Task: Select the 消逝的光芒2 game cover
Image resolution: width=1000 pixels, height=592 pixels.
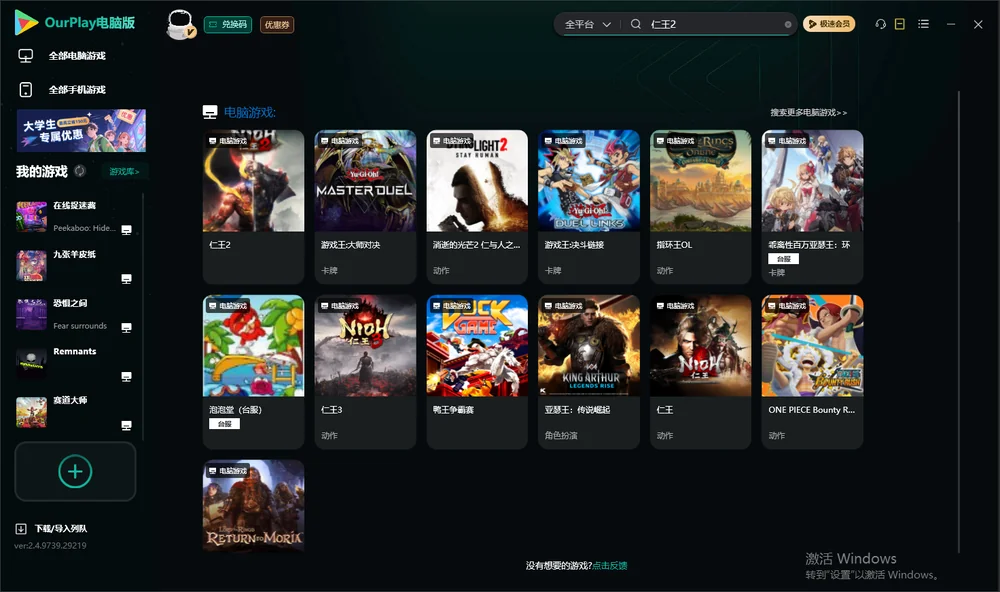Action: pyautogui.click(x=477, y=181)
